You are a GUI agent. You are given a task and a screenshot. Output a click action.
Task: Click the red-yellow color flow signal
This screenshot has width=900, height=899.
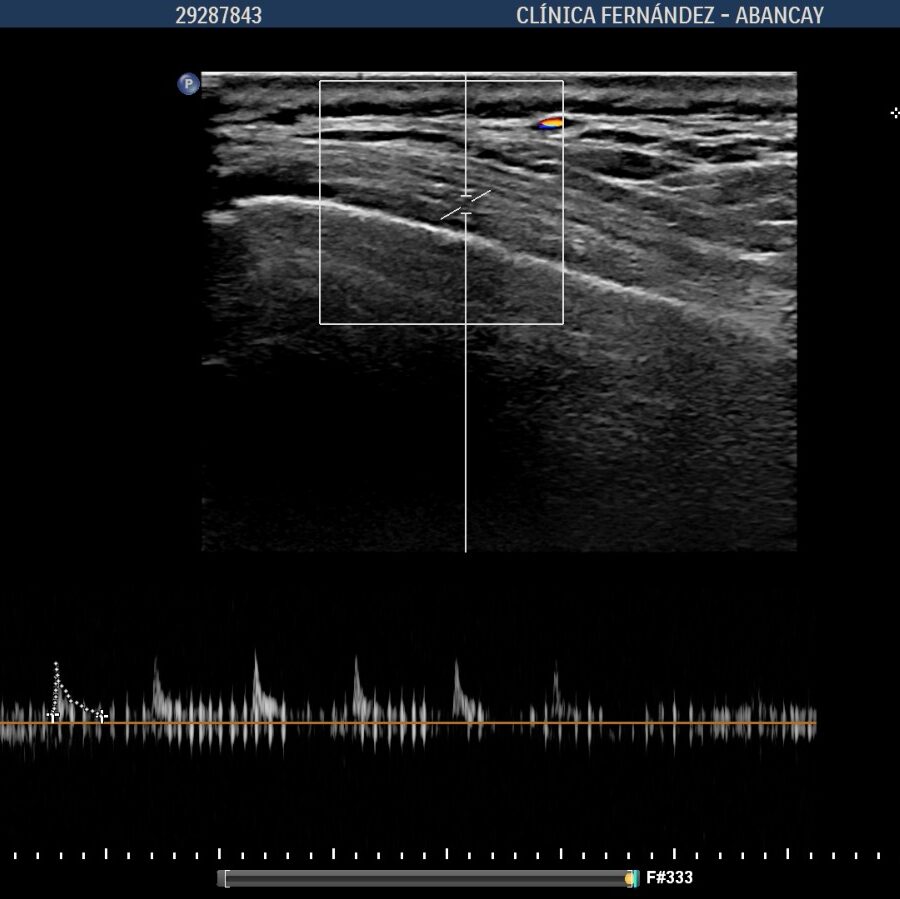coord(551,123)
